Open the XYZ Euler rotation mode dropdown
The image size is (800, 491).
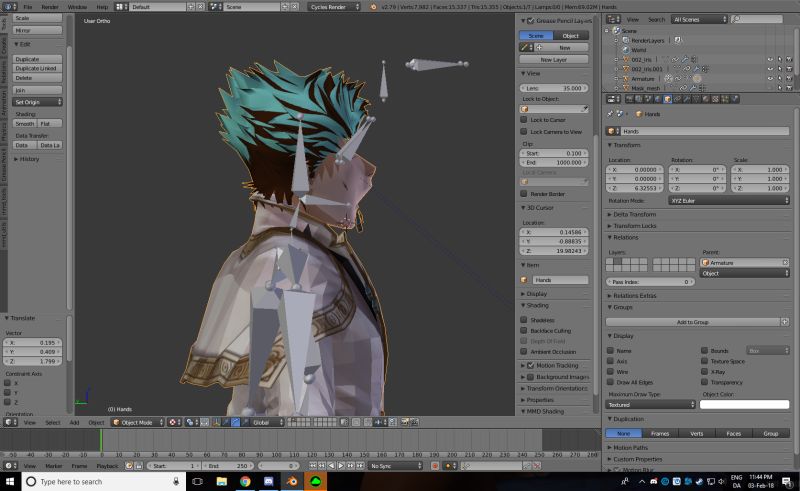[729, 201]
